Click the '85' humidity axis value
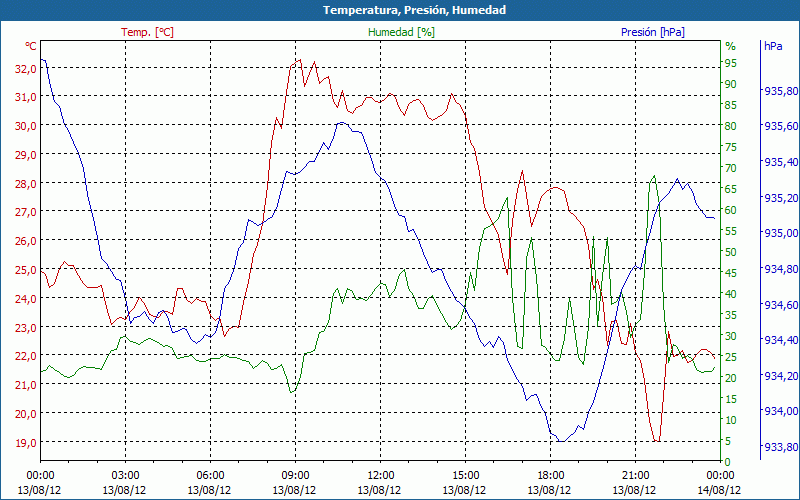800x500 pixels. pos(731,105)
